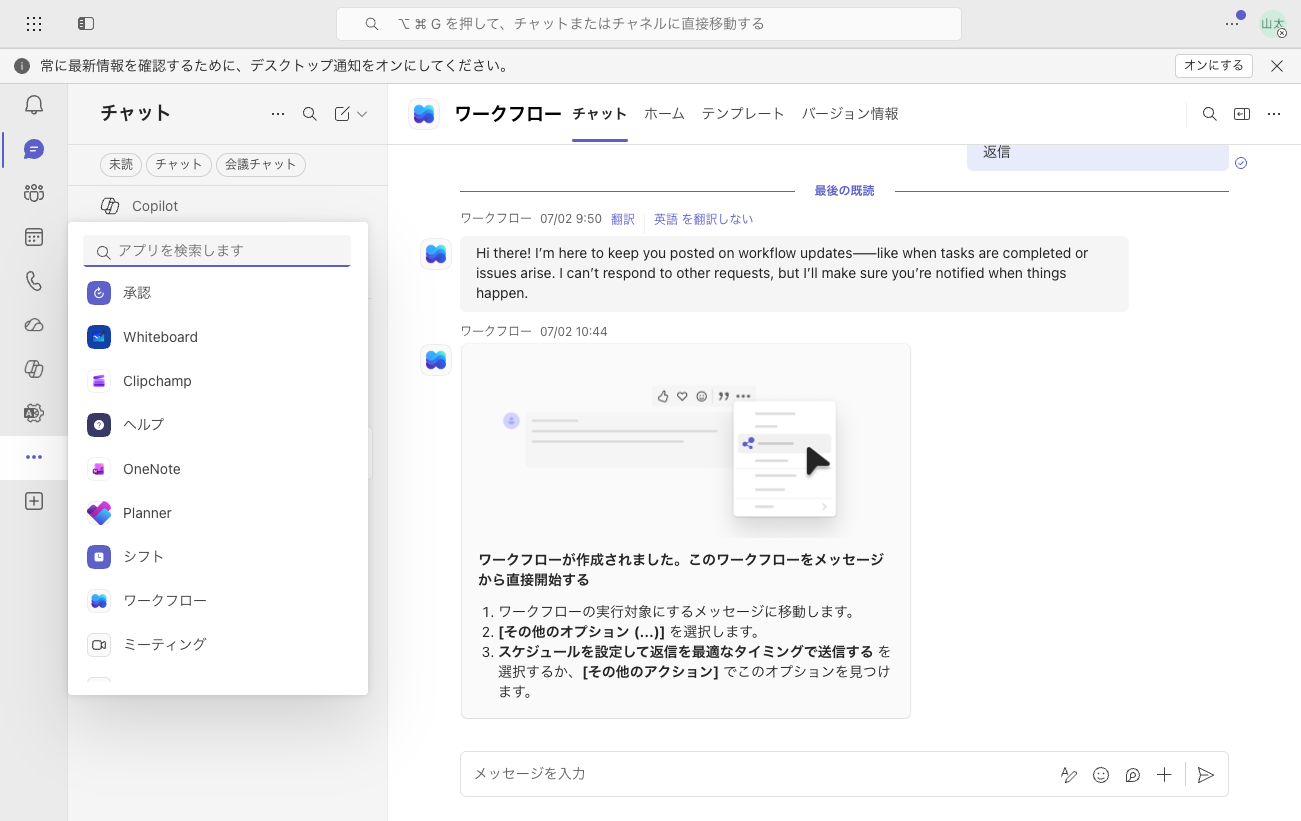Click the 翻訳 link
The image size is (1301, 821).
[x=623, y=219]
